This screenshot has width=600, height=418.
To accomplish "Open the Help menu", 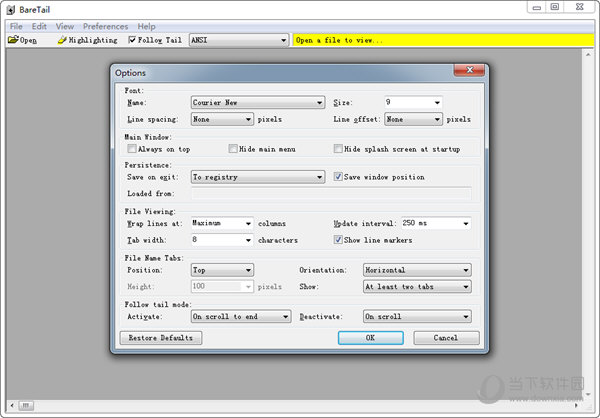I will coord(146,26).
